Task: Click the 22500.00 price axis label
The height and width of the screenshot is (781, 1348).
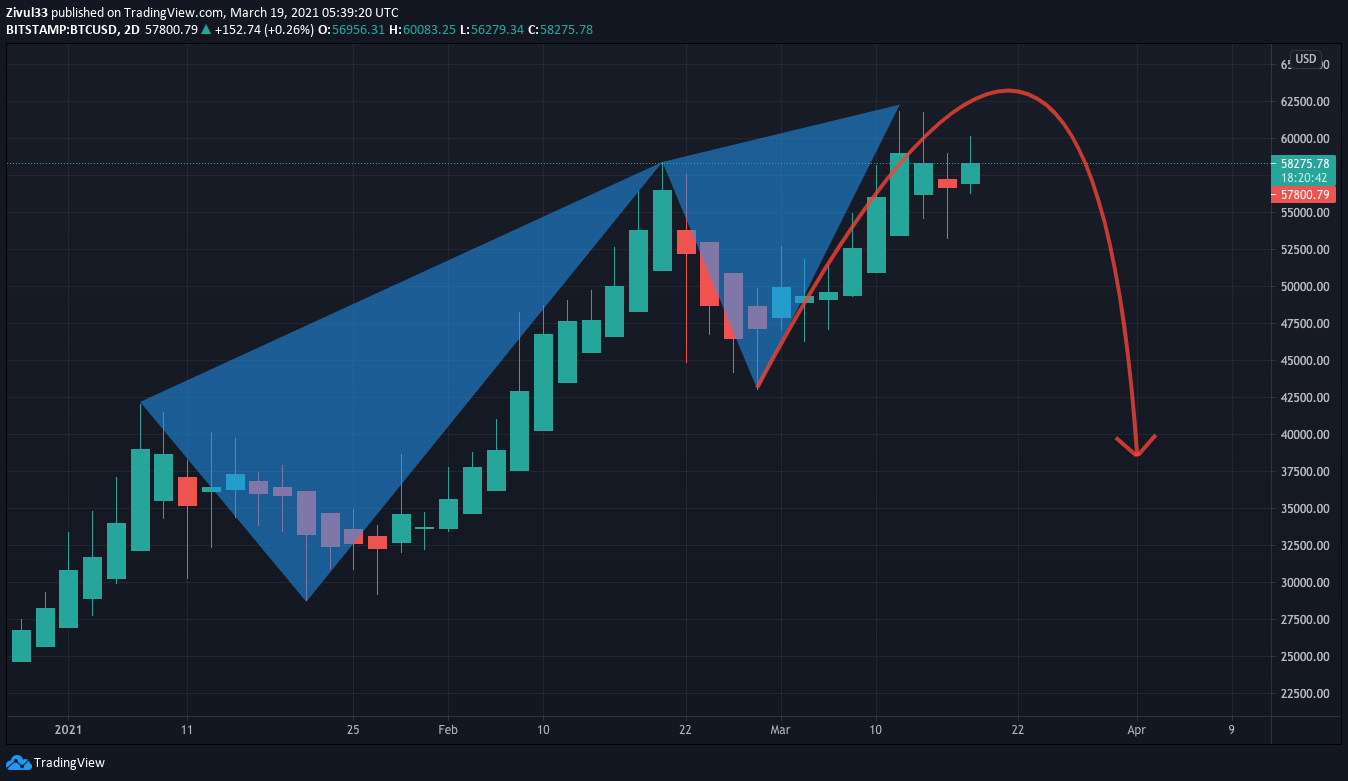Action: pos(1305,694)
